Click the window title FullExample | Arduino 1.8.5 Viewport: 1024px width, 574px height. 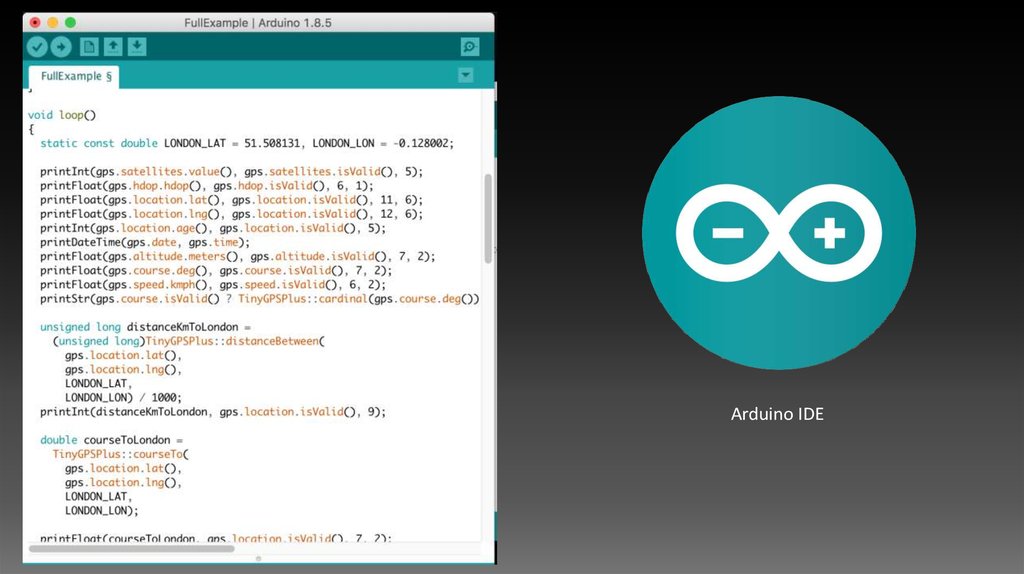point(258,22)
